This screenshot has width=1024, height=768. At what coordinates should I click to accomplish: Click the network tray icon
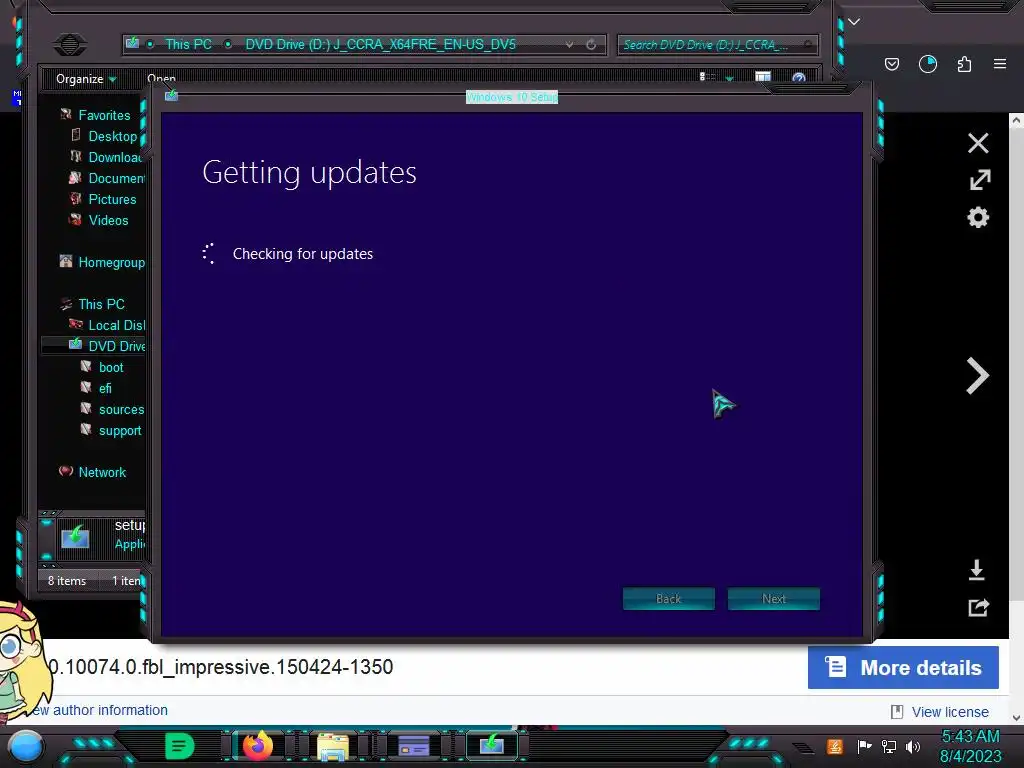[888, 746]
